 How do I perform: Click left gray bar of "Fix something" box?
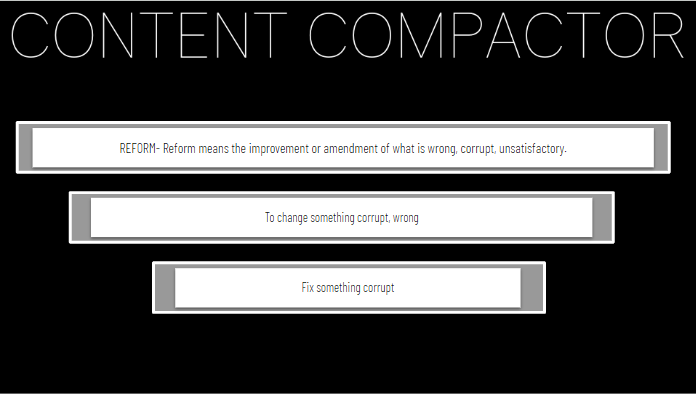165,288
